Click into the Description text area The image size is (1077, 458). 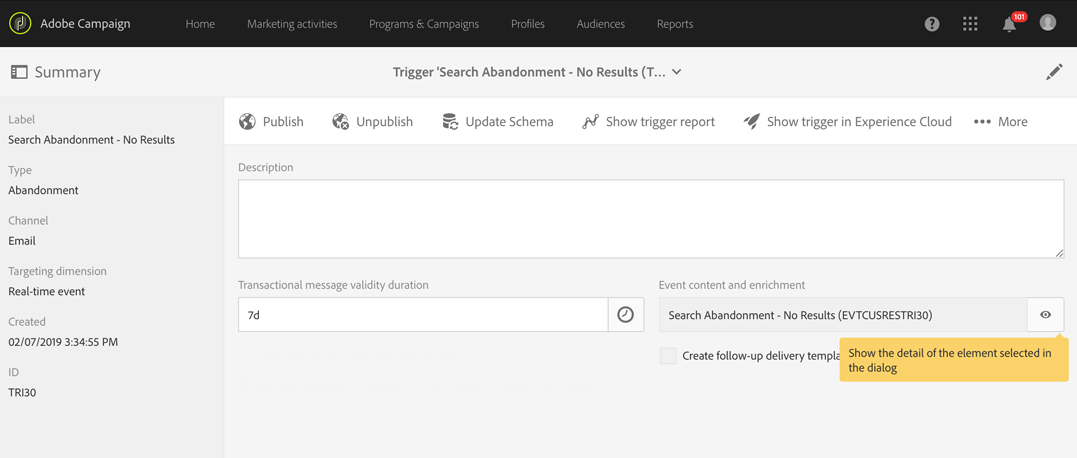tap(651, 219)
